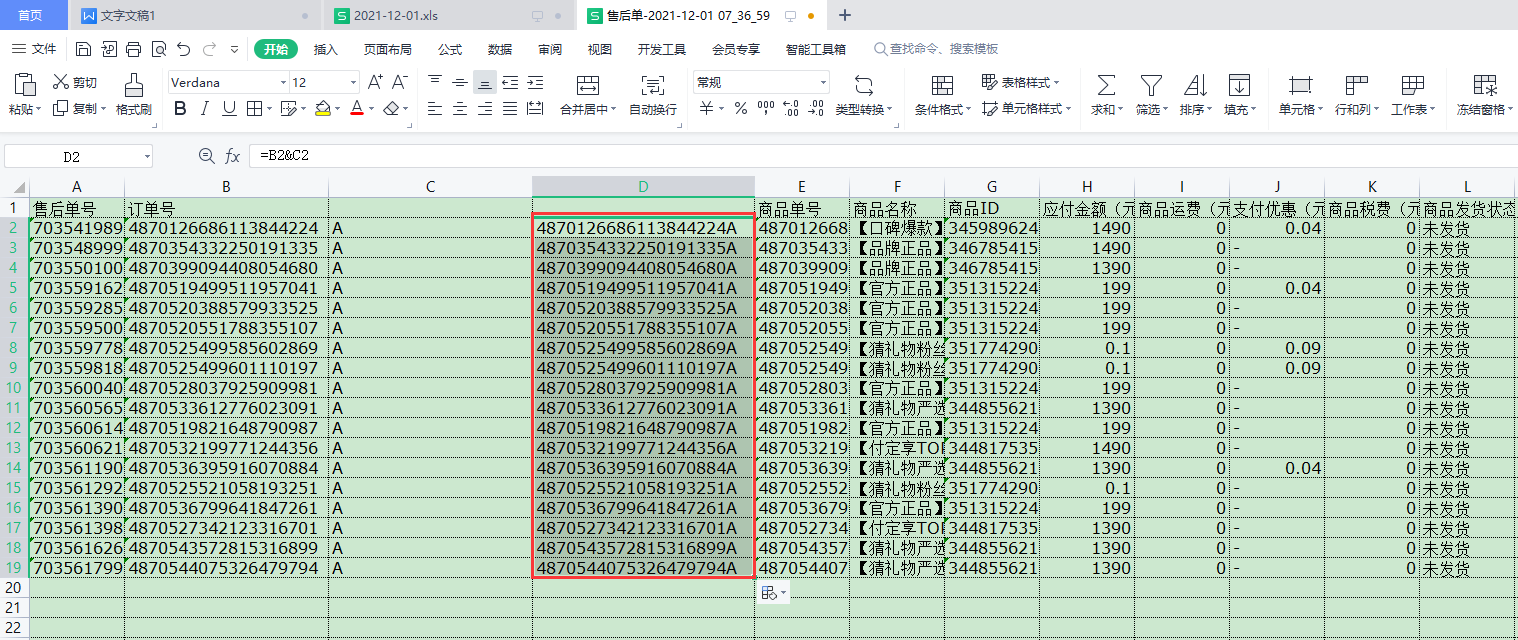1518x640 pixels.
Task: Increase indent icon
Action: 535,82
